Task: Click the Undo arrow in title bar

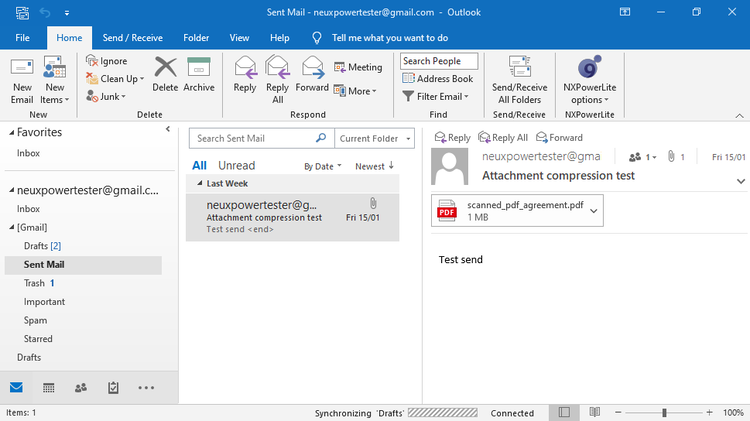Action: tap(45, 12)
